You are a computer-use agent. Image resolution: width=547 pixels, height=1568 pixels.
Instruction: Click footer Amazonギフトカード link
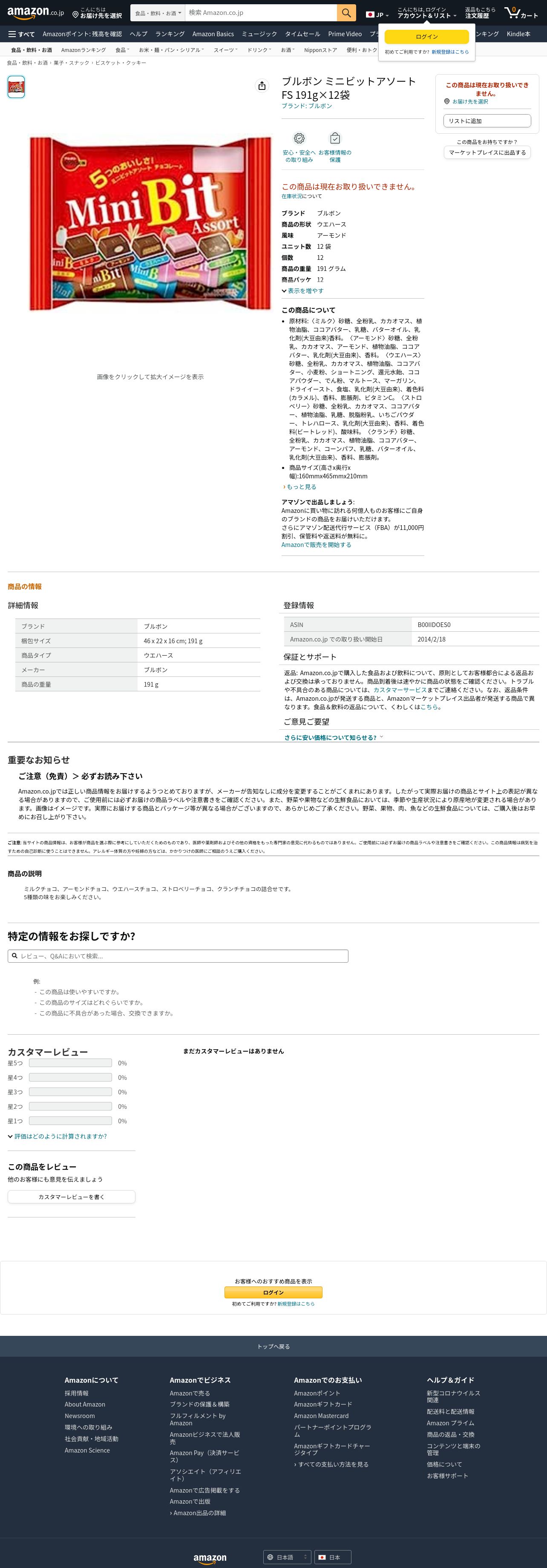[323, 1404]
